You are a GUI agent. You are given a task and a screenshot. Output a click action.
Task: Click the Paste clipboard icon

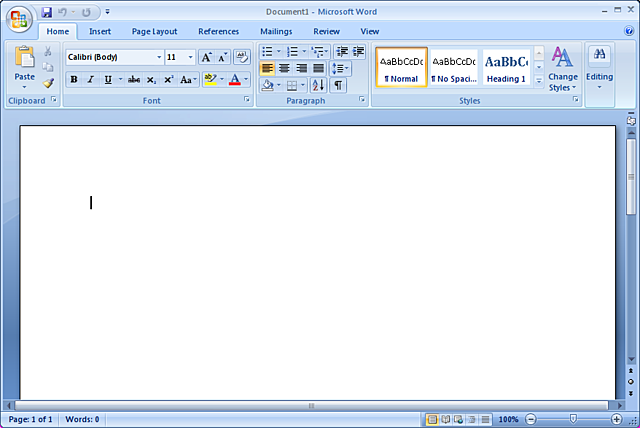point(24,56)
